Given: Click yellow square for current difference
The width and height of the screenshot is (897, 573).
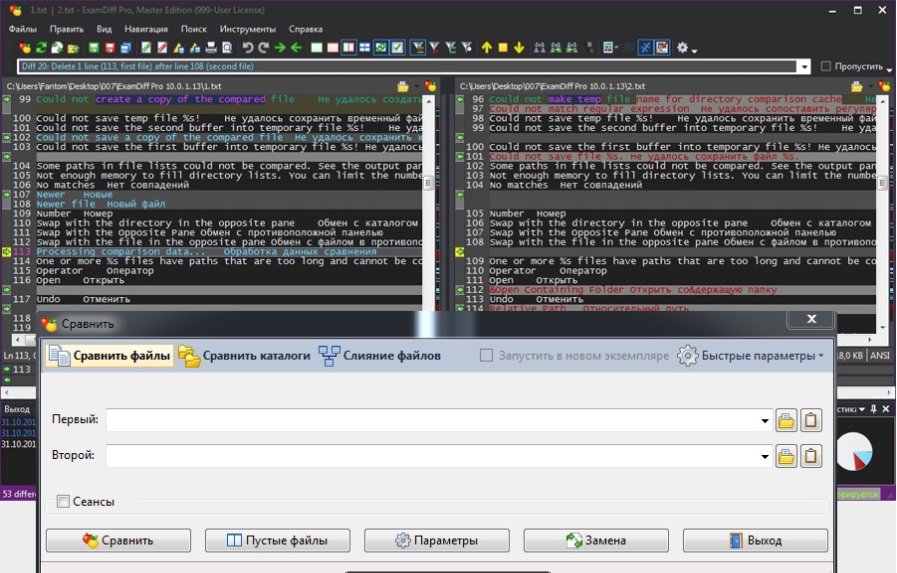Looking at the screenshot, I should pos(503,47).
